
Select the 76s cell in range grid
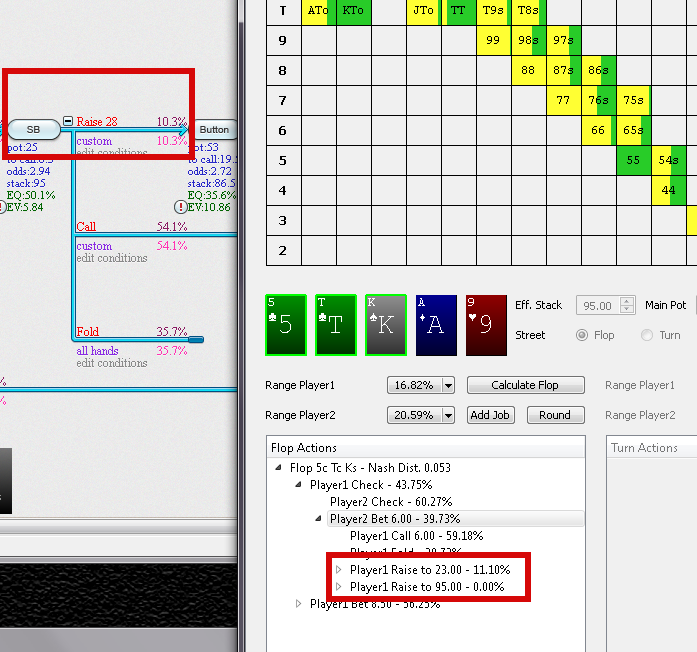598,100
